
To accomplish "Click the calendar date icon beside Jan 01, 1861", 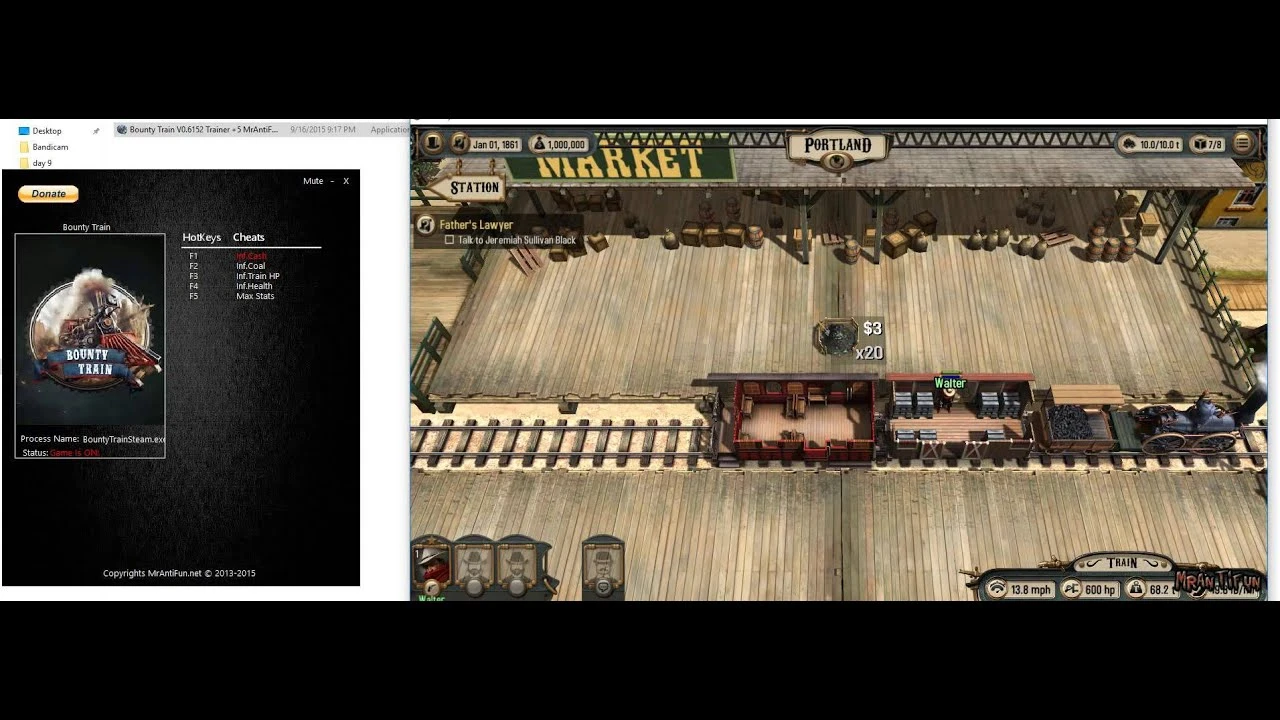I will click(460, 144).
